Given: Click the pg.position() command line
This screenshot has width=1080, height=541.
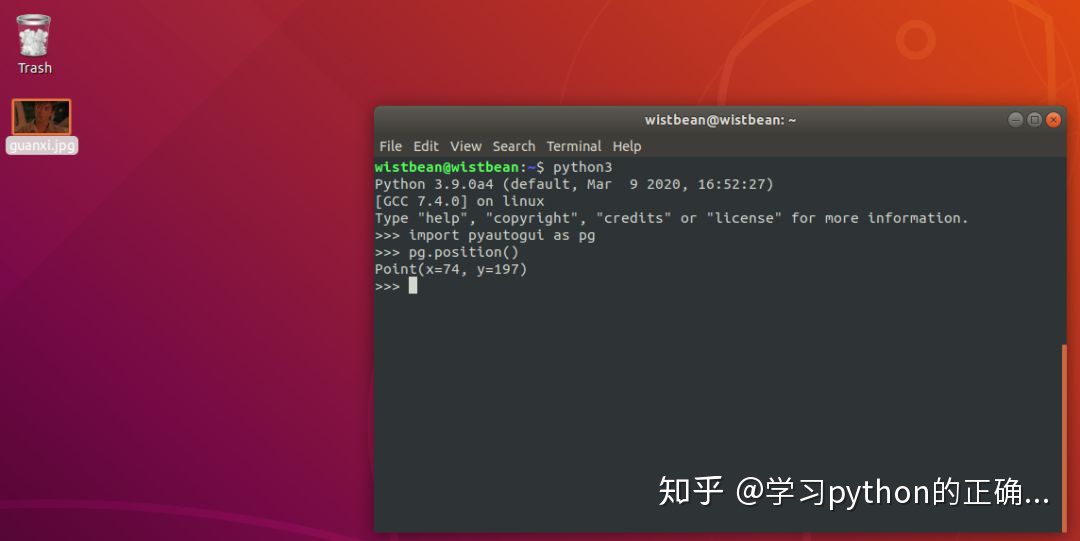Looking at the screenshot, I should point(447,252).
